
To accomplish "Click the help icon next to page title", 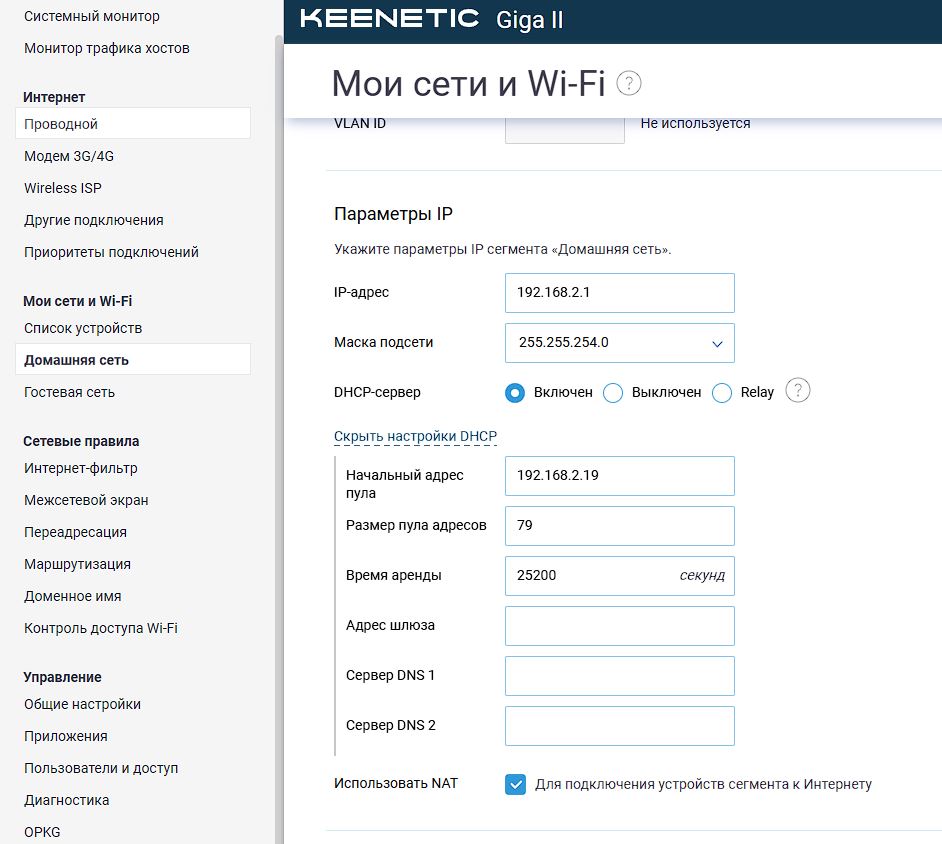I will tap(629, 83).
